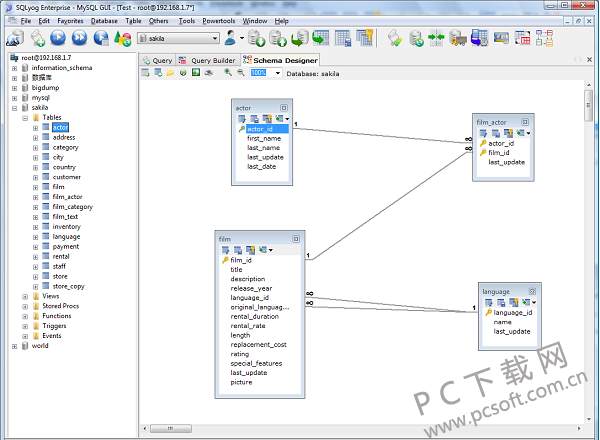Viewport: 600px width, 440px height.
Task: Select the Stored Procs folder
Action: (60, 306)
